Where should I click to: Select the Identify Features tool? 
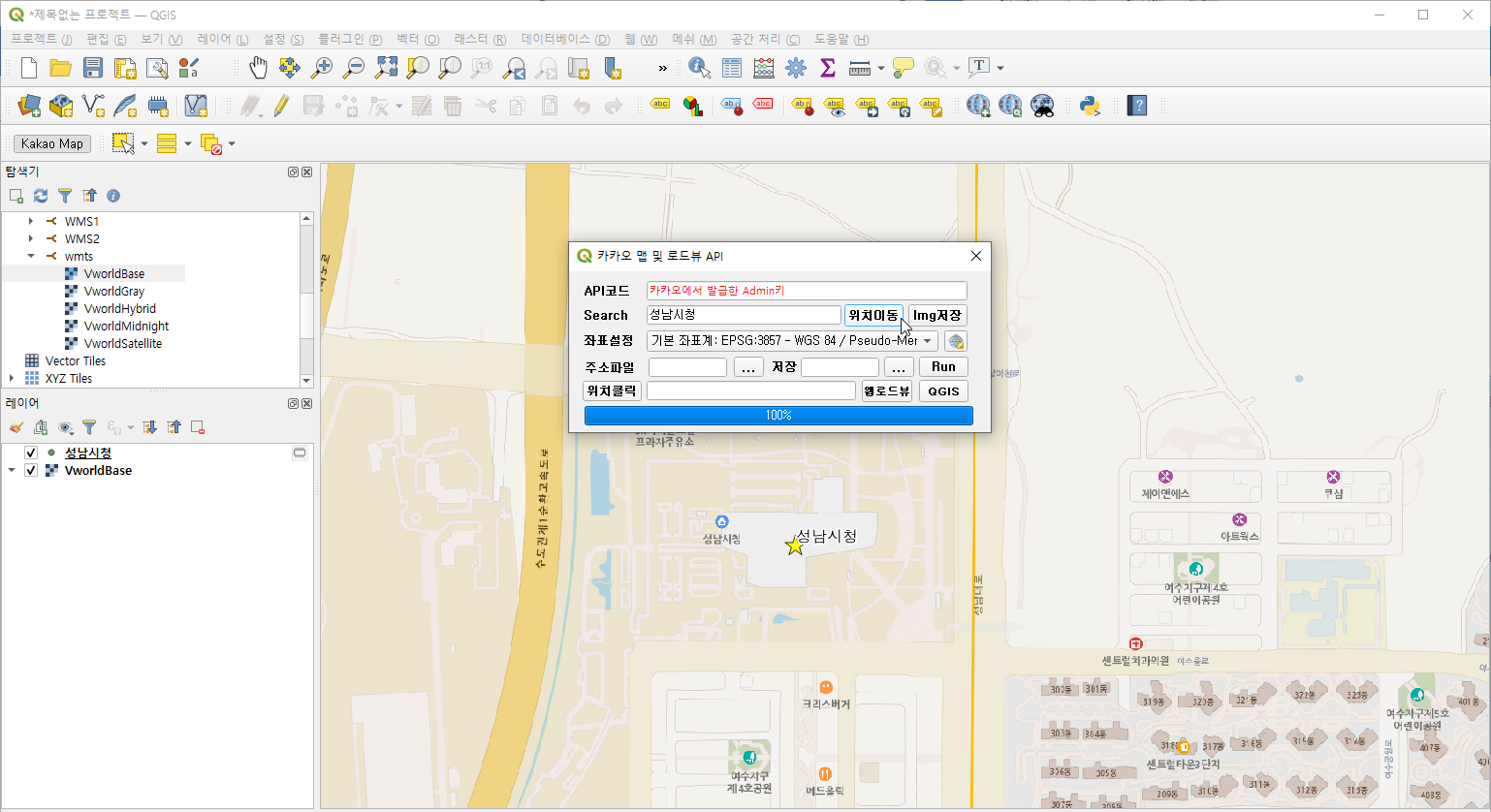click(x=699, y=68)
